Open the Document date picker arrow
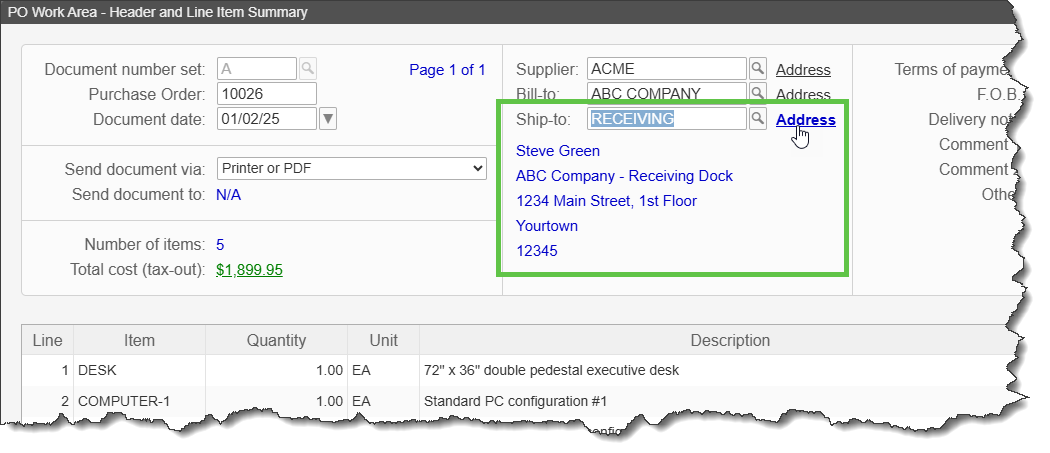 (328, 119)
